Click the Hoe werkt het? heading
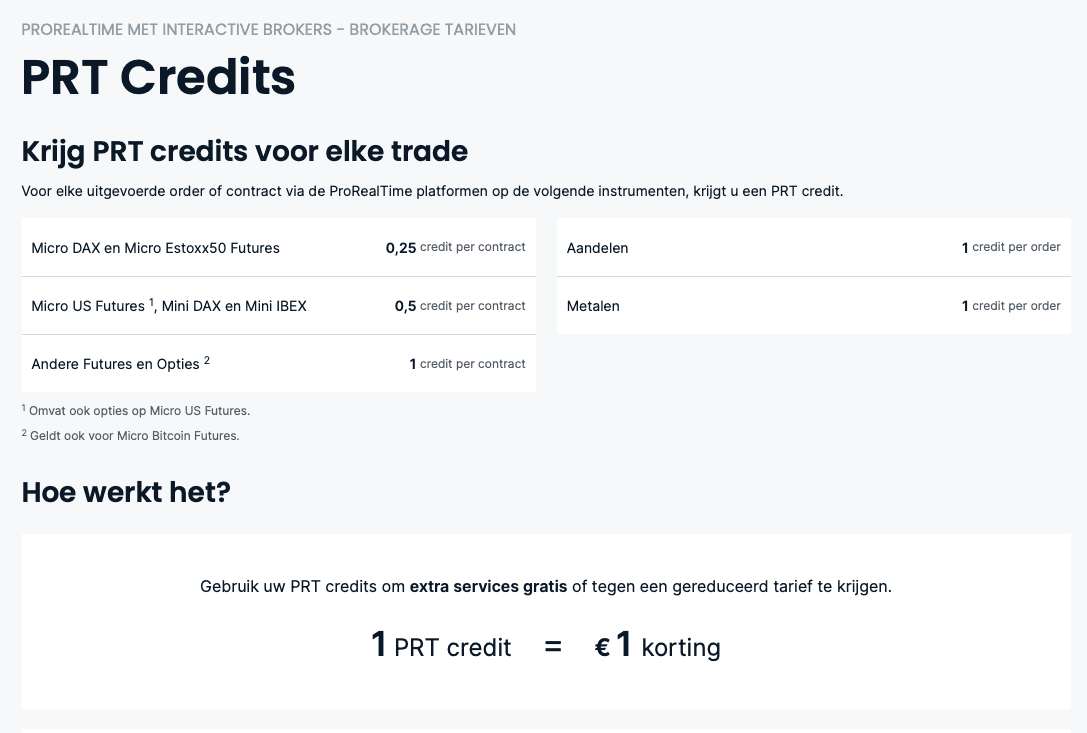The image size is (1087, 733). [x=126, y=492]
